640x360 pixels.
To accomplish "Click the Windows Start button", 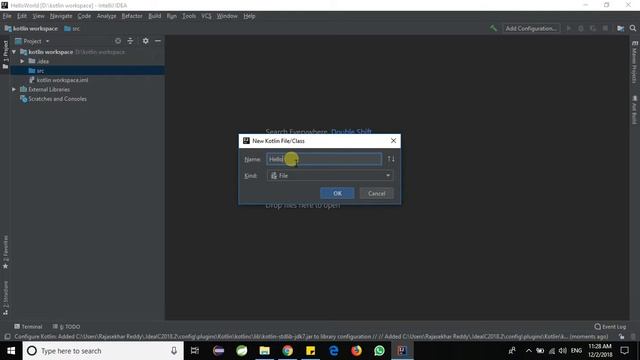I will [x=11, y=351].
